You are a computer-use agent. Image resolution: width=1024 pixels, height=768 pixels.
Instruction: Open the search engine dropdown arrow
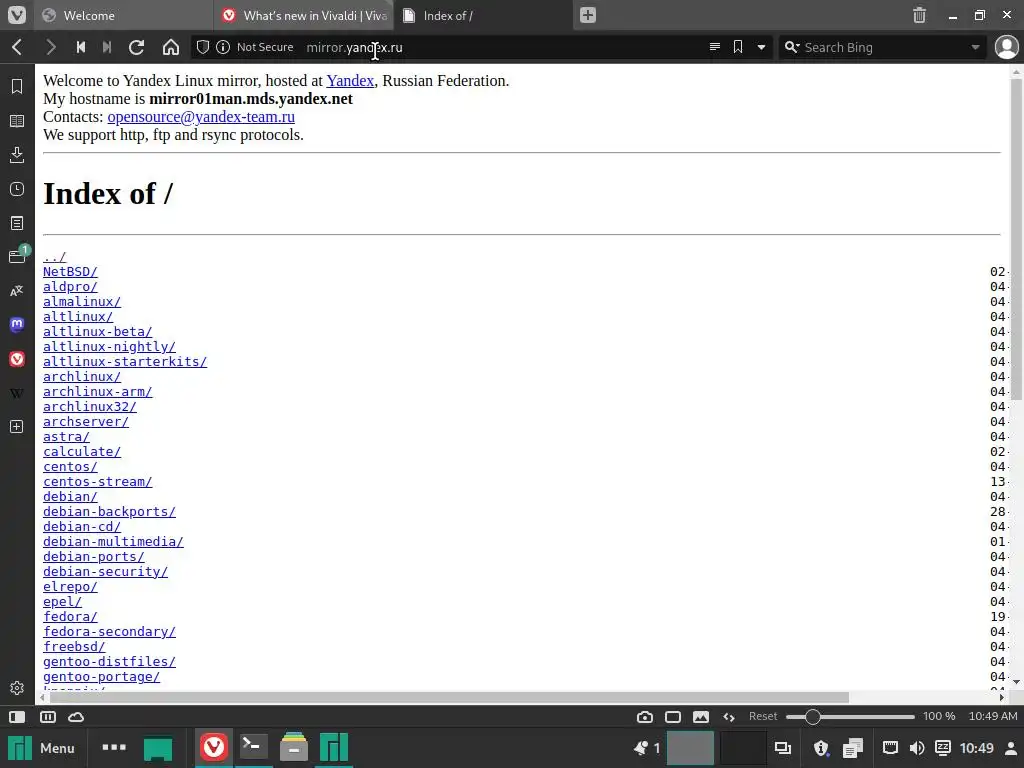coord(975,47)
